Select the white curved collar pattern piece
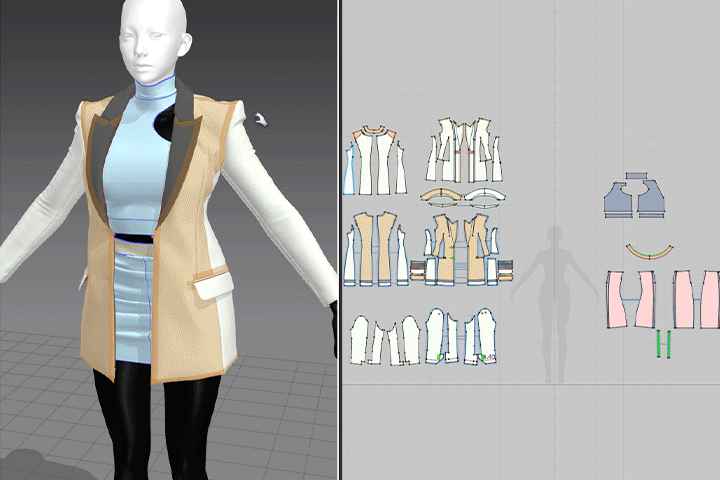The height and width of the screenshot is (480, 720). point(485,195)
